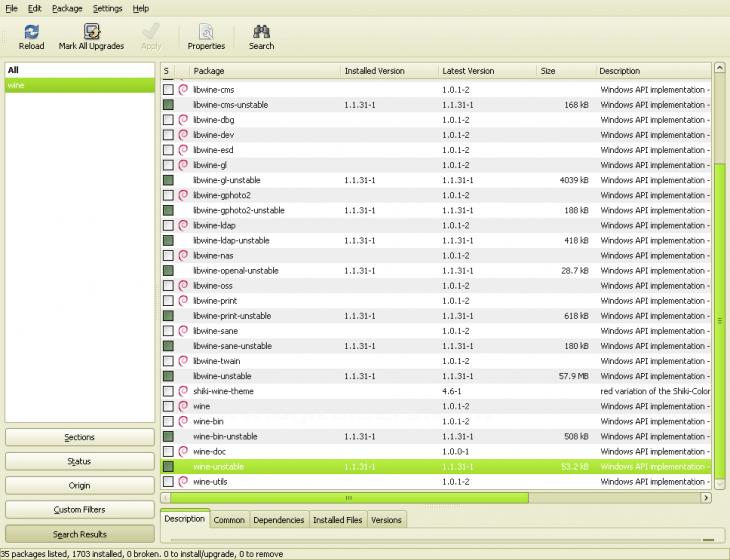Sort by Latest Version column header
Viewport: 730px width, 560px height.
tap(487, 71)
